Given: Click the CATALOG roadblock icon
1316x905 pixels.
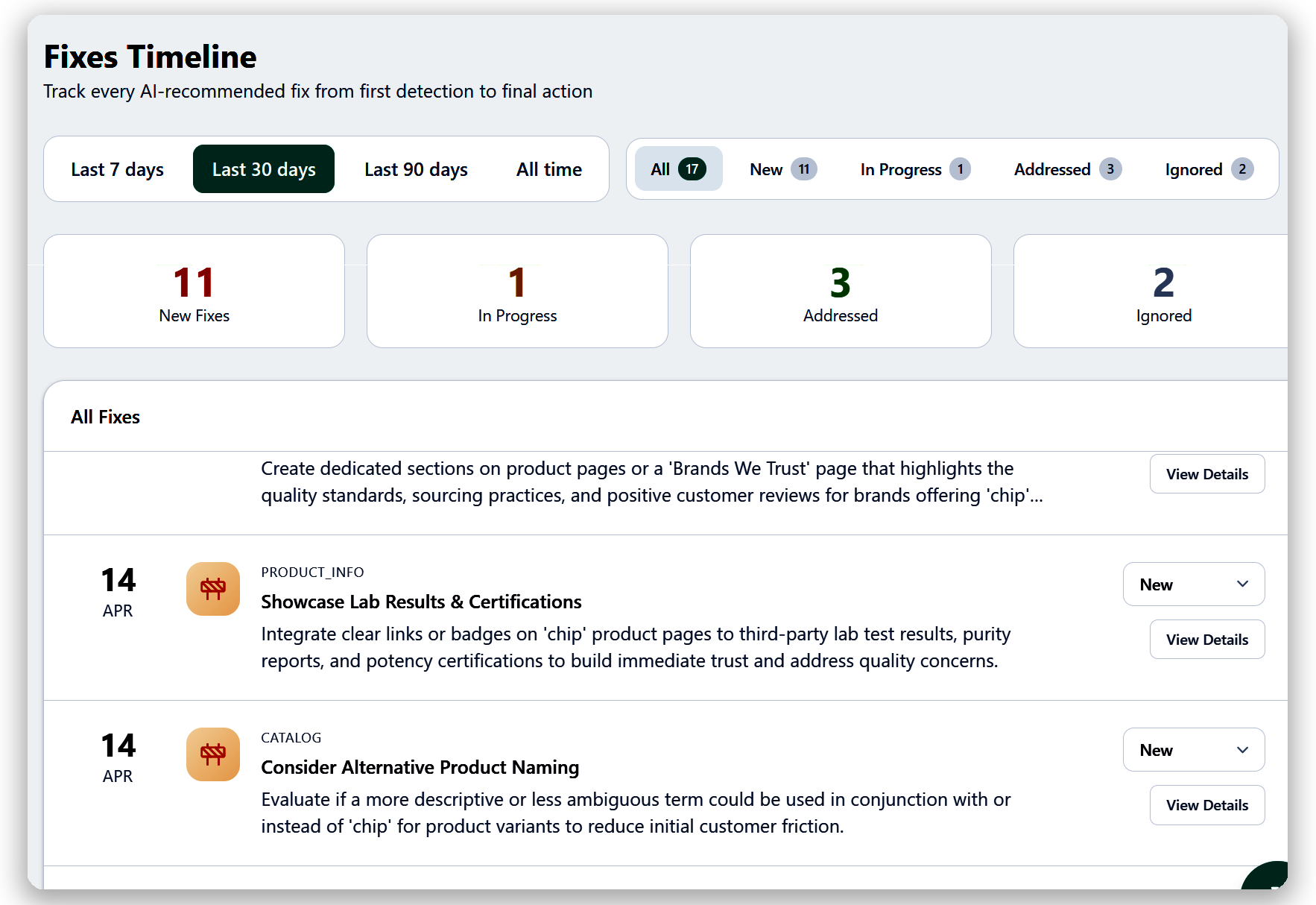Looking at the screenshot, I should point(212,754).
